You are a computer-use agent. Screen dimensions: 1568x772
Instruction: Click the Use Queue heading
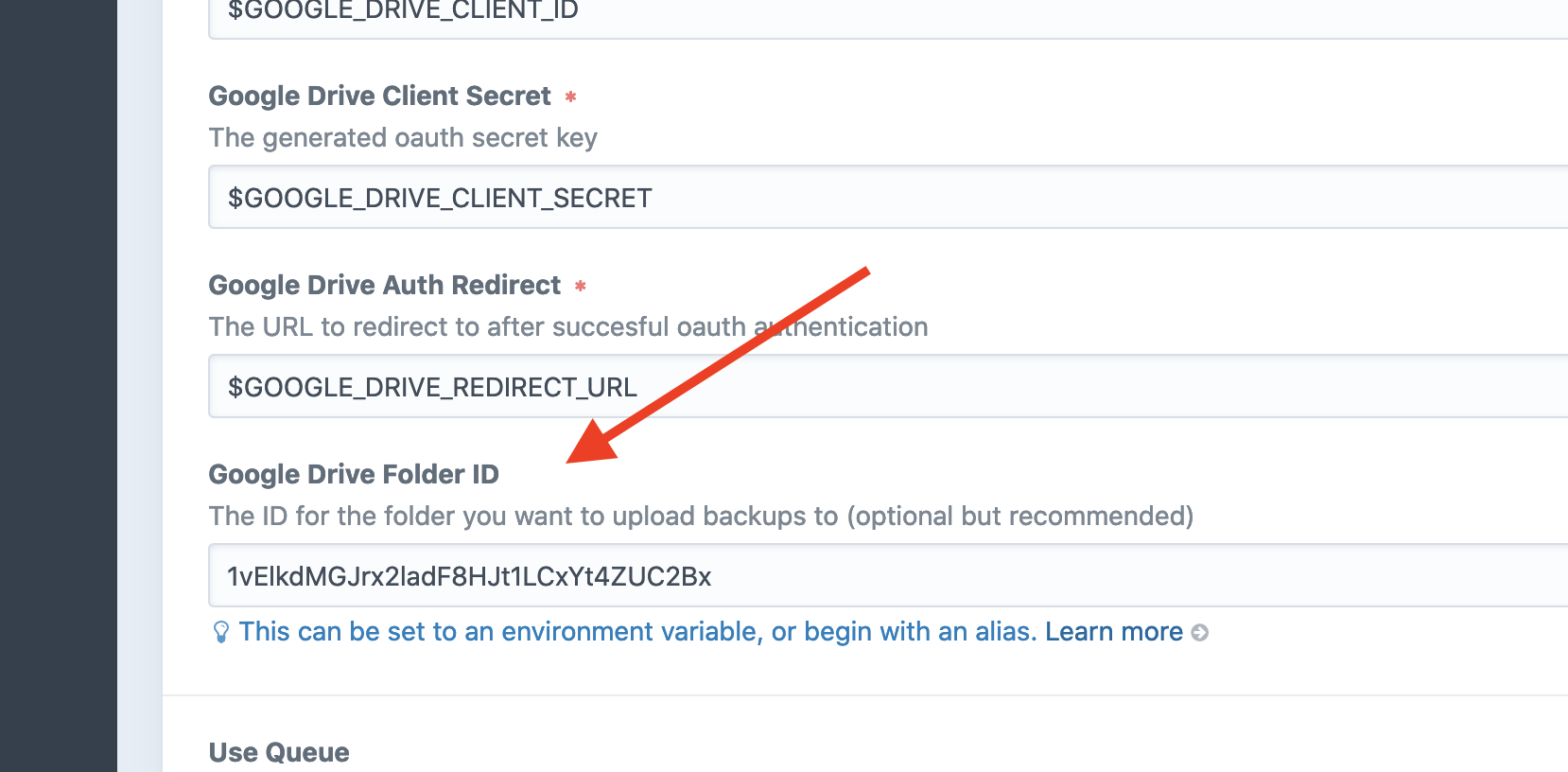pyautogui.click(x=279, y=753)
